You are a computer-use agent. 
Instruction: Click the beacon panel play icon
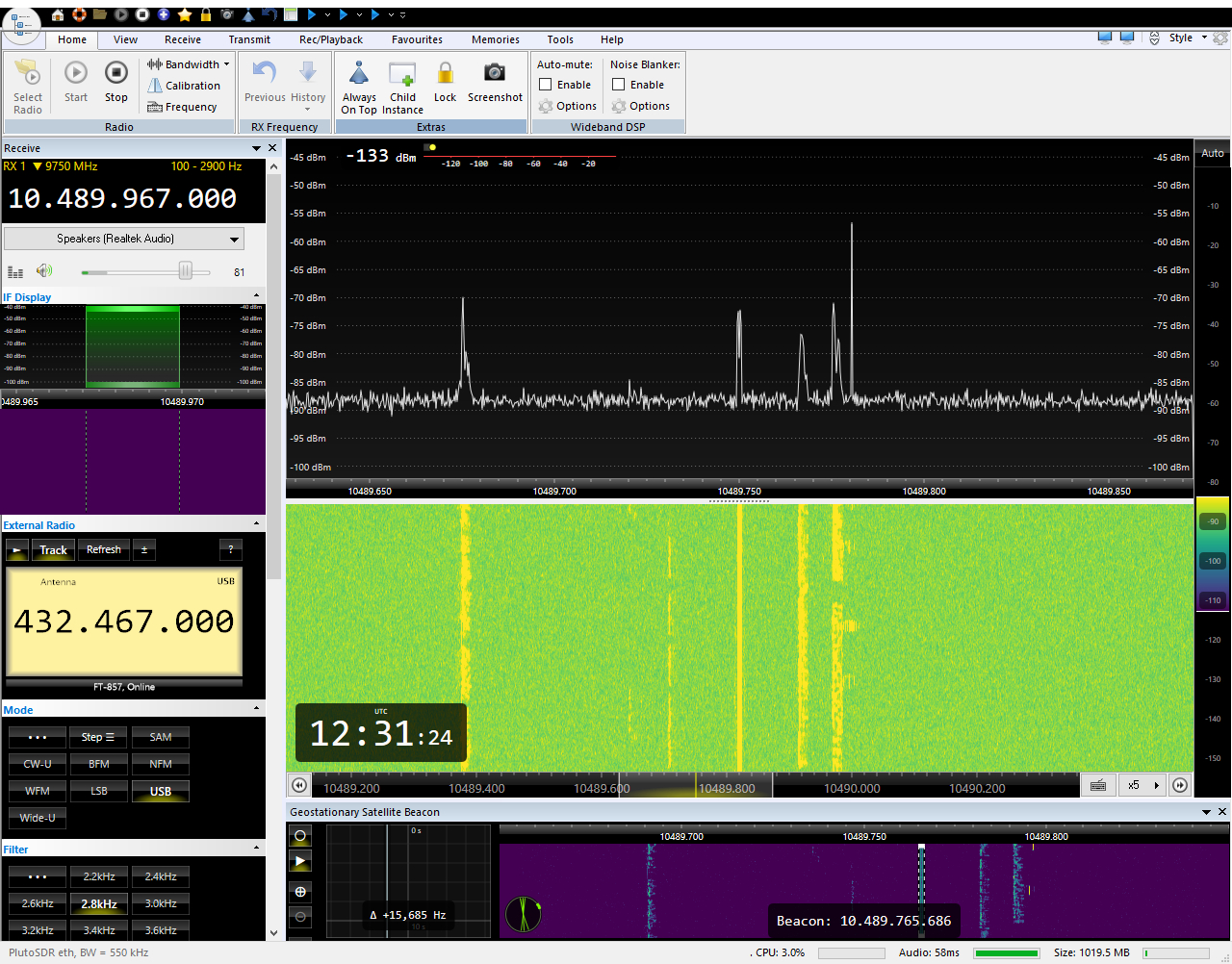[300, 862]
